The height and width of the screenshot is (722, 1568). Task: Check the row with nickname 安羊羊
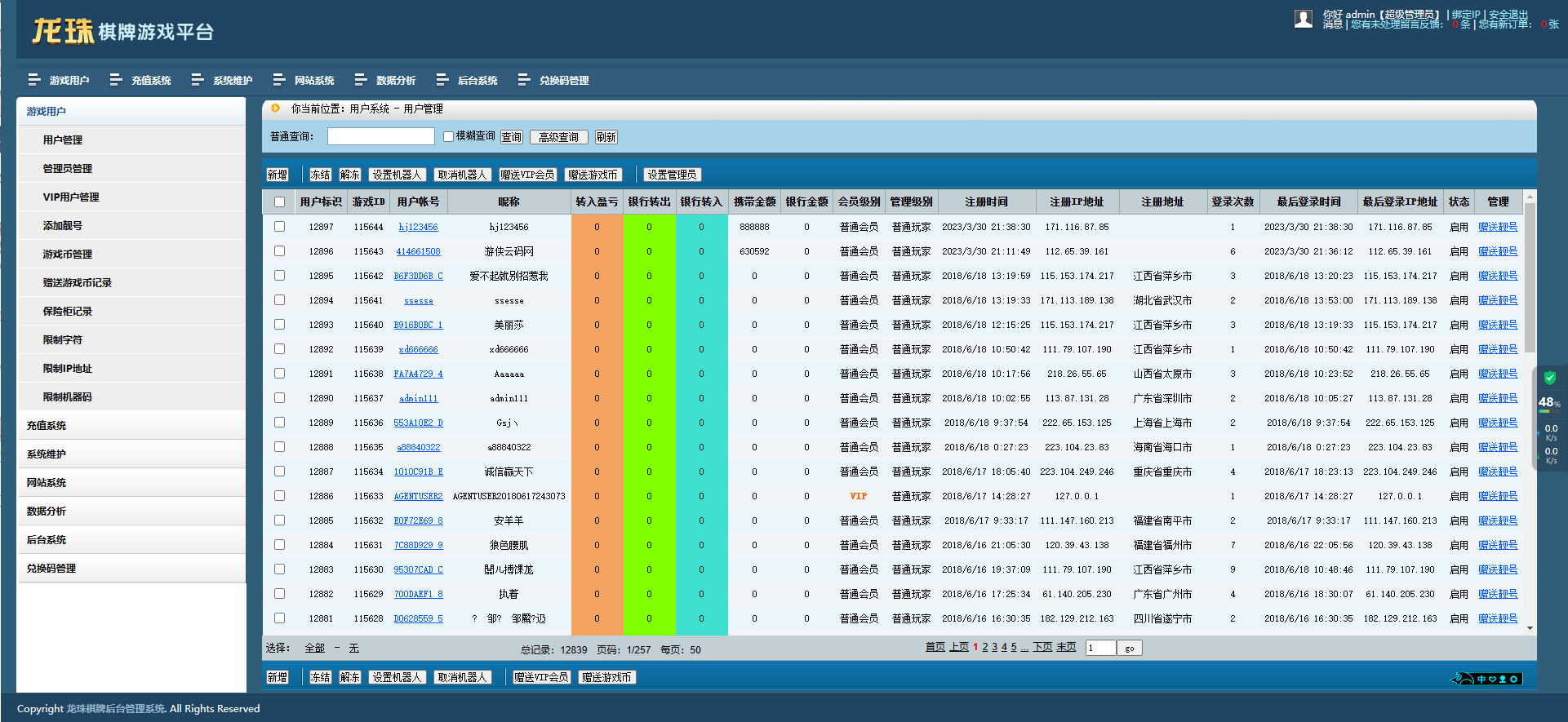279,520
